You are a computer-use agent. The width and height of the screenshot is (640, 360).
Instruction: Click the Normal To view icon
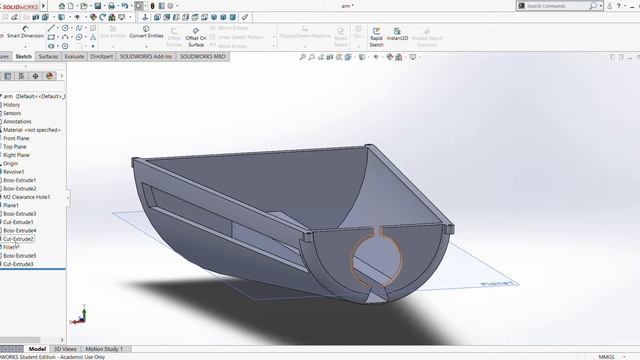pos(145,17)
